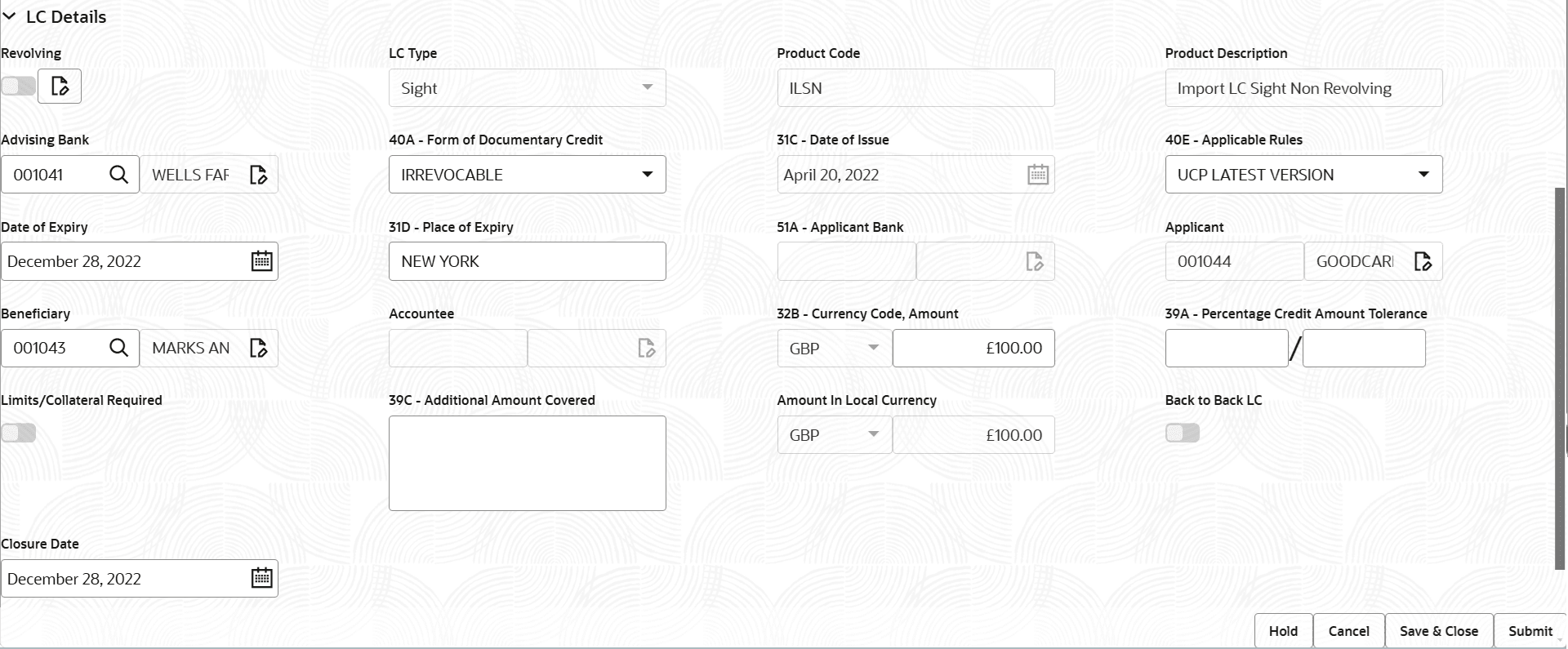The image size is (1568, 649).
Task: Enable the Back to Back LC toggle
Action: [1182, 433]
